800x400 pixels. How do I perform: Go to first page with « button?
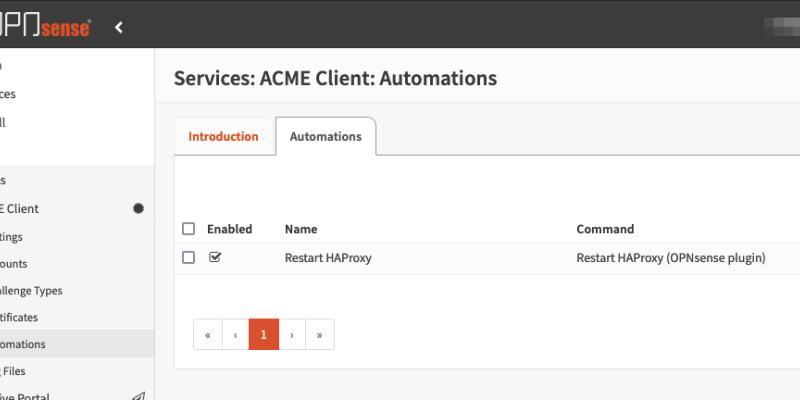pos(208,335)
